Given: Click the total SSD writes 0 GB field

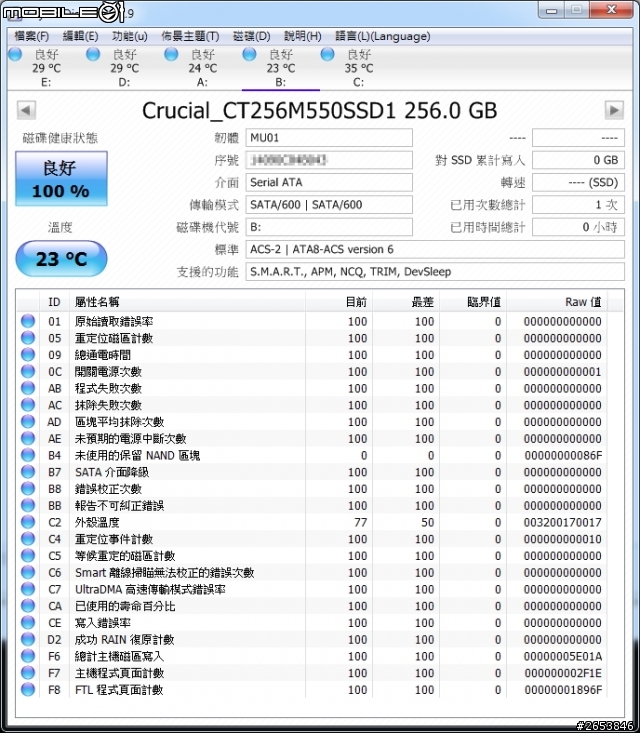Looking at the screenshot, I should coord(578,160).
